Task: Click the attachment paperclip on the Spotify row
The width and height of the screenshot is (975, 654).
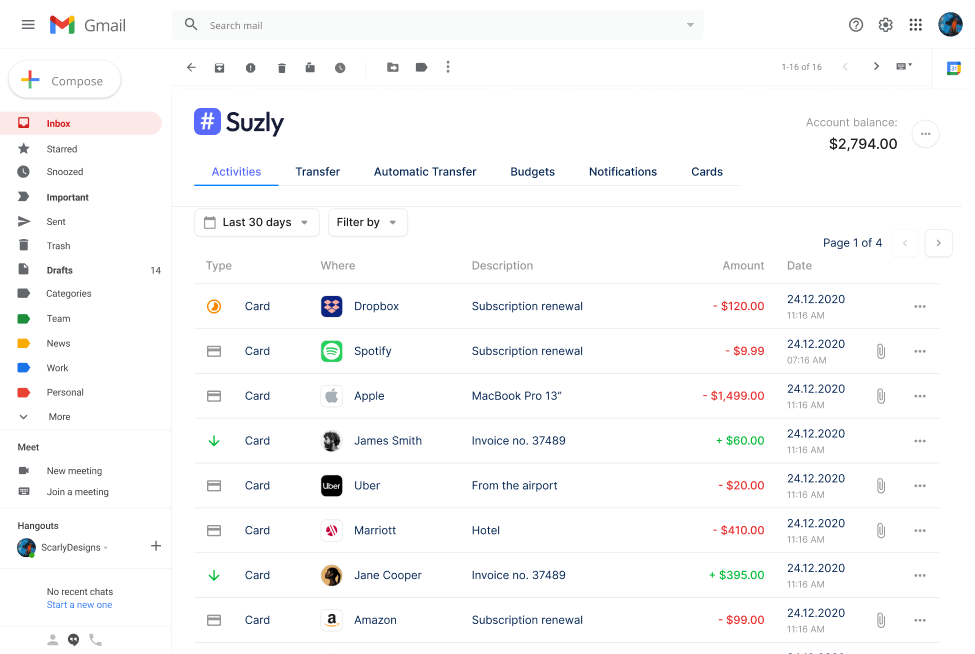Action: 881,351
